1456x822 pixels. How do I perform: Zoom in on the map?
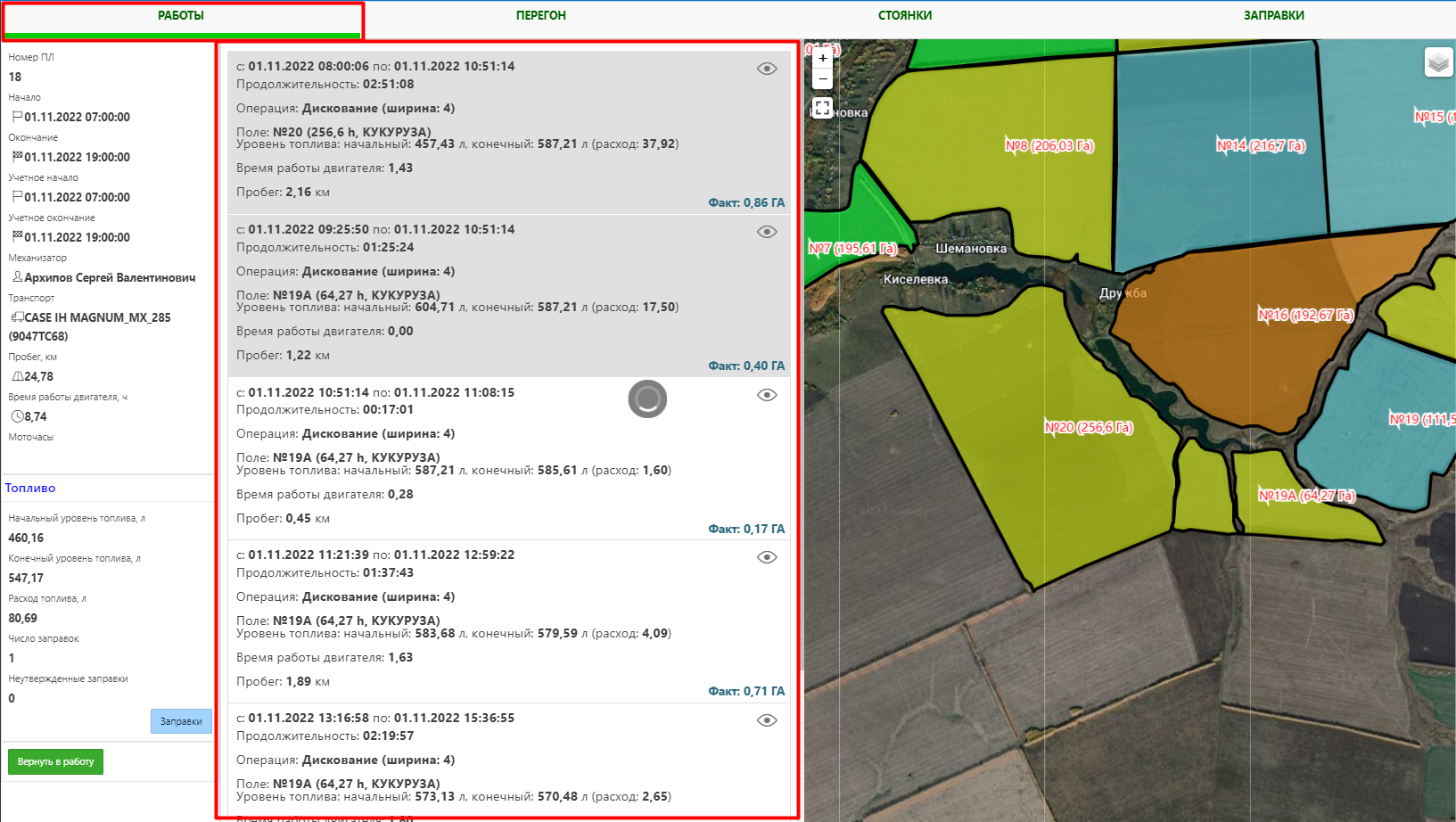coord(822,58)
